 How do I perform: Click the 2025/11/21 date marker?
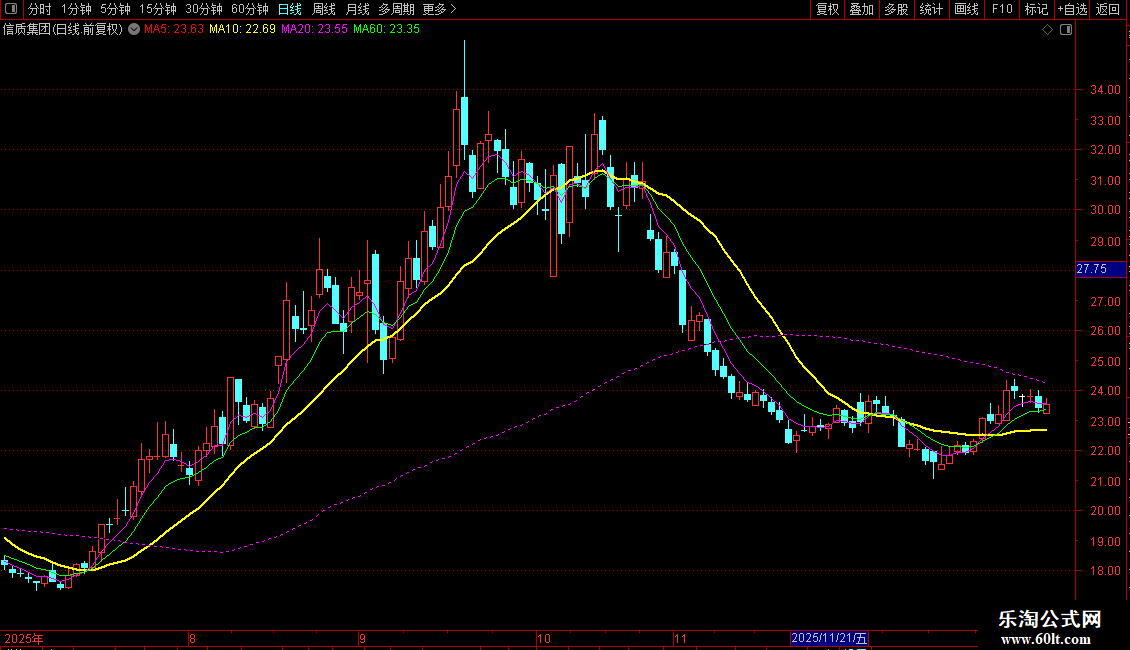pyautogui.click(x=829, y=638)
